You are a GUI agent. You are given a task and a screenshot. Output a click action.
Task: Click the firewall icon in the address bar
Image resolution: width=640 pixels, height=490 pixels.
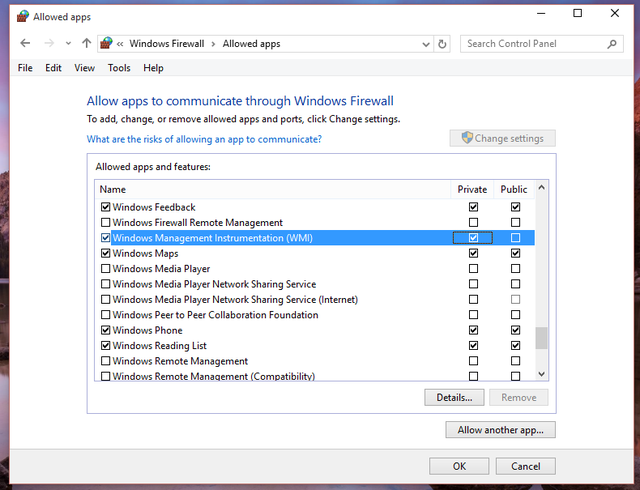tap(107, 43)
